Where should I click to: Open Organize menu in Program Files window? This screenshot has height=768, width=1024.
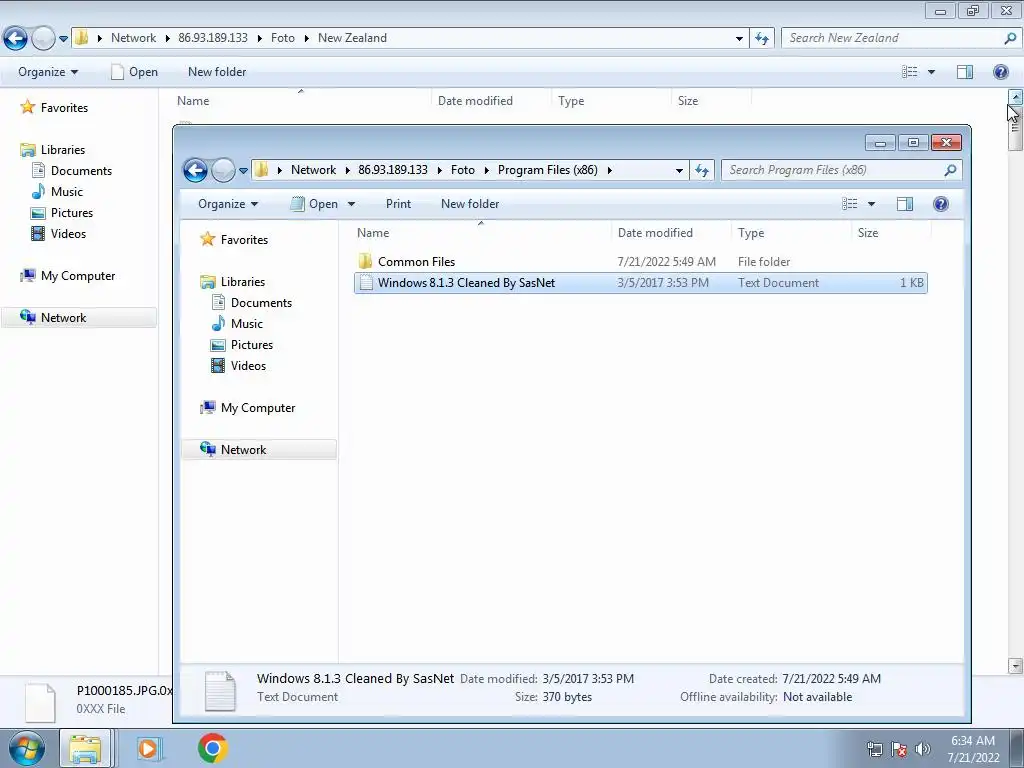(228, 204)
